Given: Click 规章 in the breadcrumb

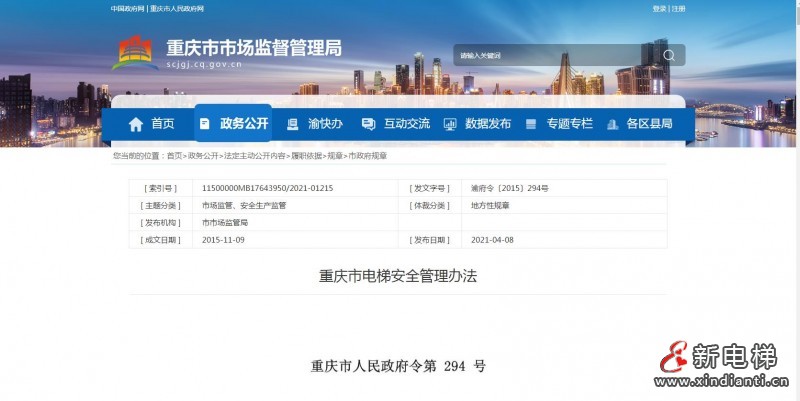Looking at the screenshot, I should tap(335, 156).
